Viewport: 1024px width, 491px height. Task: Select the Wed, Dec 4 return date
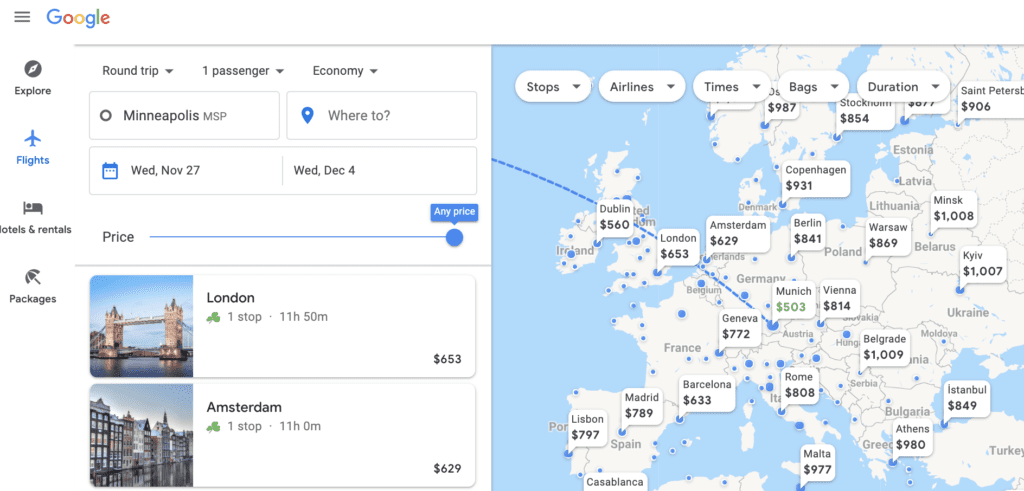tap(324, 171)
